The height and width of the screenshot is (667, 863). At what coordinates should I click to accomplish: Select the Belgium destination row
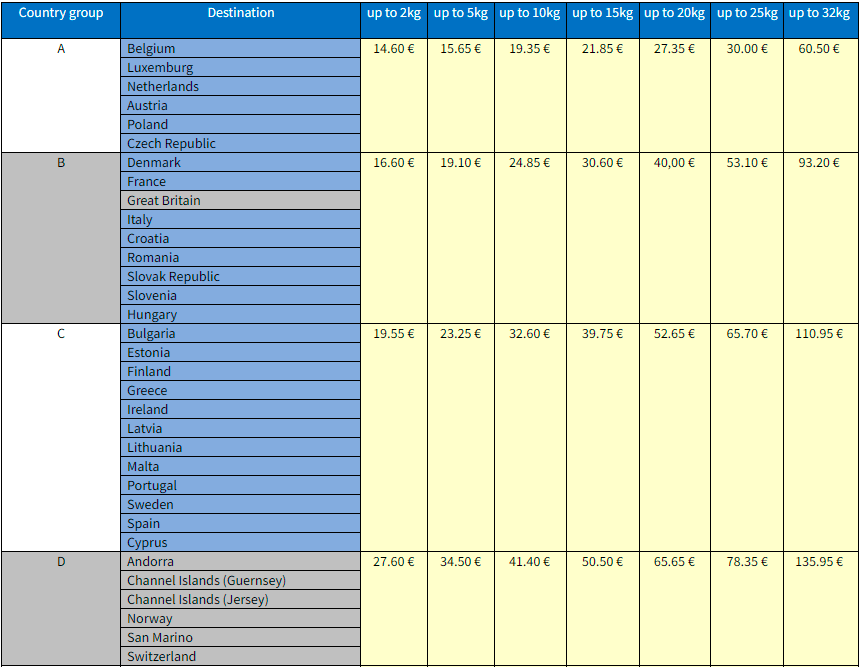(x=240, y=49)
